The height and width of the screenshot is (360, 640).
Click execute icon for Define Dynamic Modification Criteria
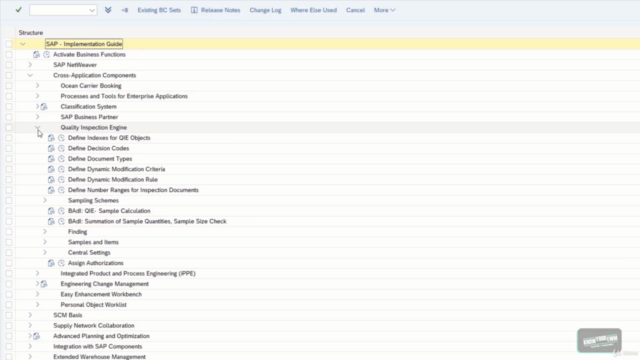click(61, 169)
